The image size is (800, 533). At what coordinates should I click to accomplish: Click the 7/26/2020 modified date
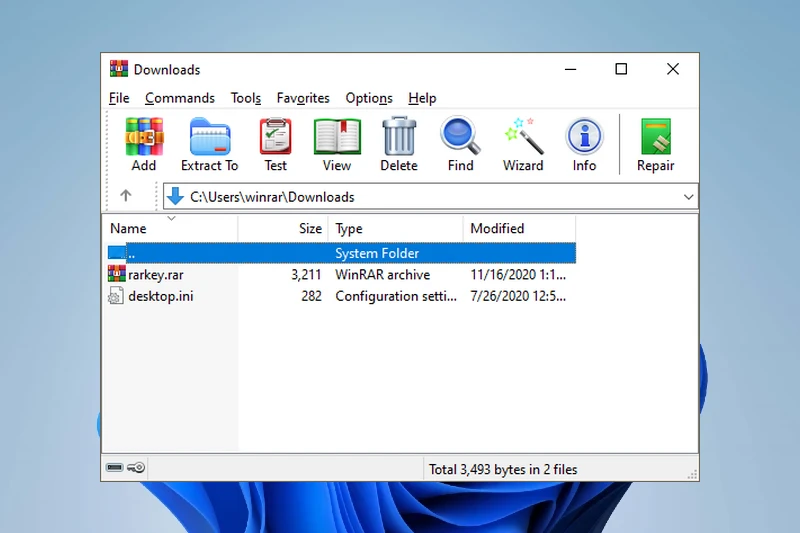518,296
